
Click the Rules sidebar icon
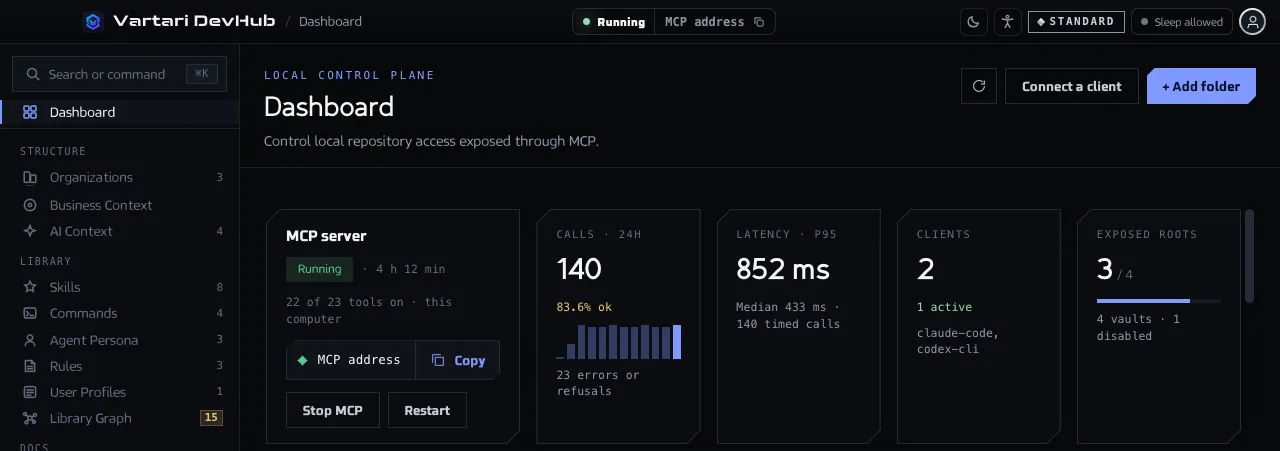coord(30,366)
